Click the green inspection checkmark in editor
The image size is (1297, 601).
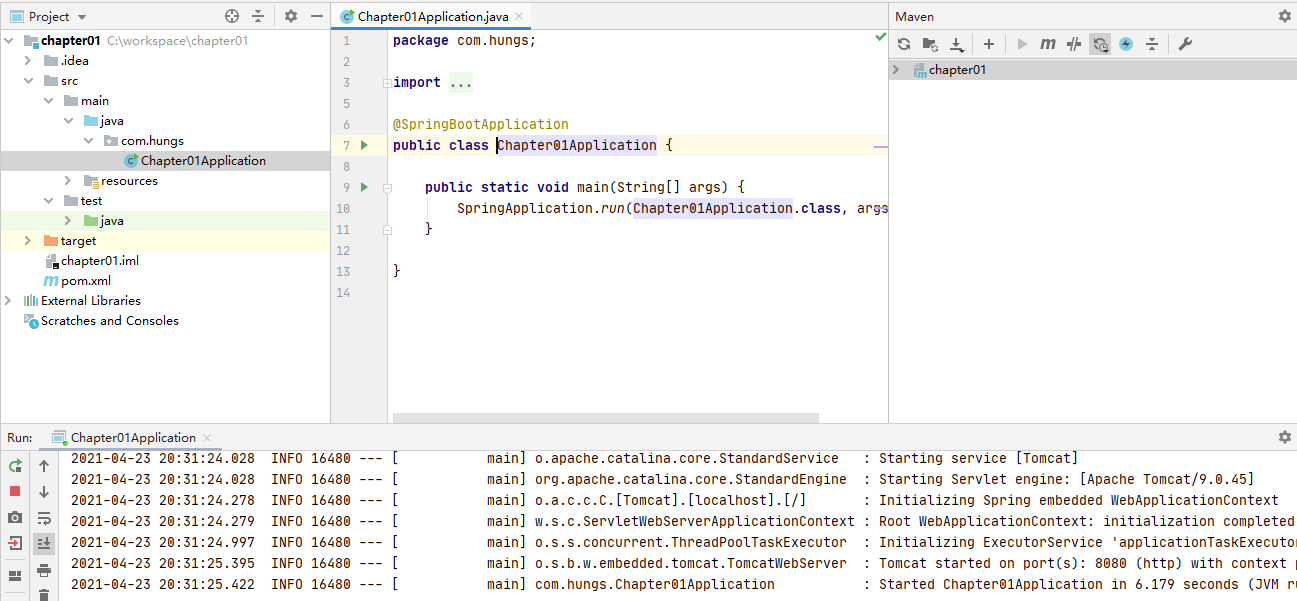pos(880,37)
